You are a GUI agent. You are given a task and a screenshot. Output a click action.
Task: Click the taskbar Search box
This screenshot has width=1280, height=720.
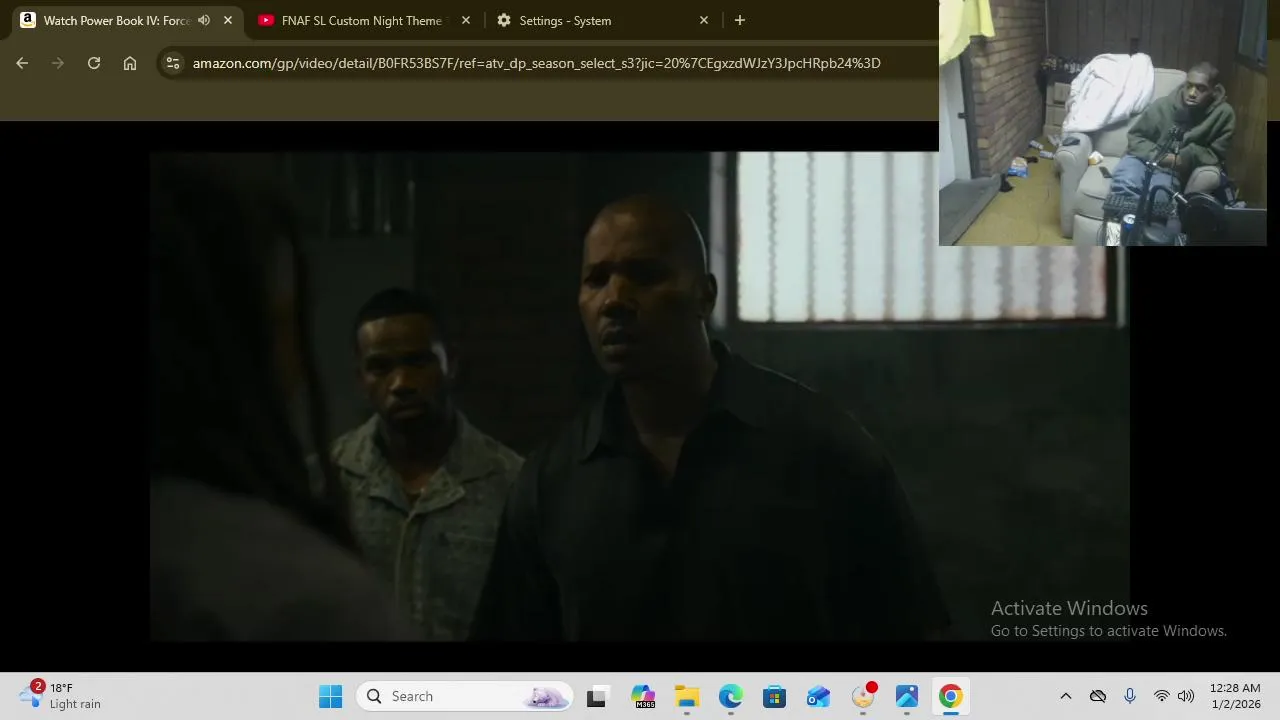coord(464,696)
